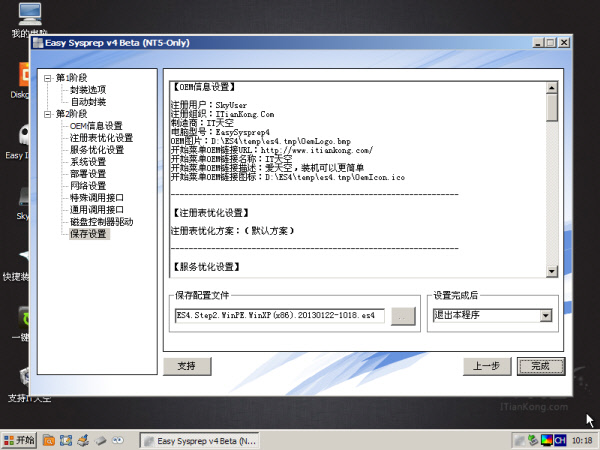Click the second quick launch icon

[x=66, y=440]
